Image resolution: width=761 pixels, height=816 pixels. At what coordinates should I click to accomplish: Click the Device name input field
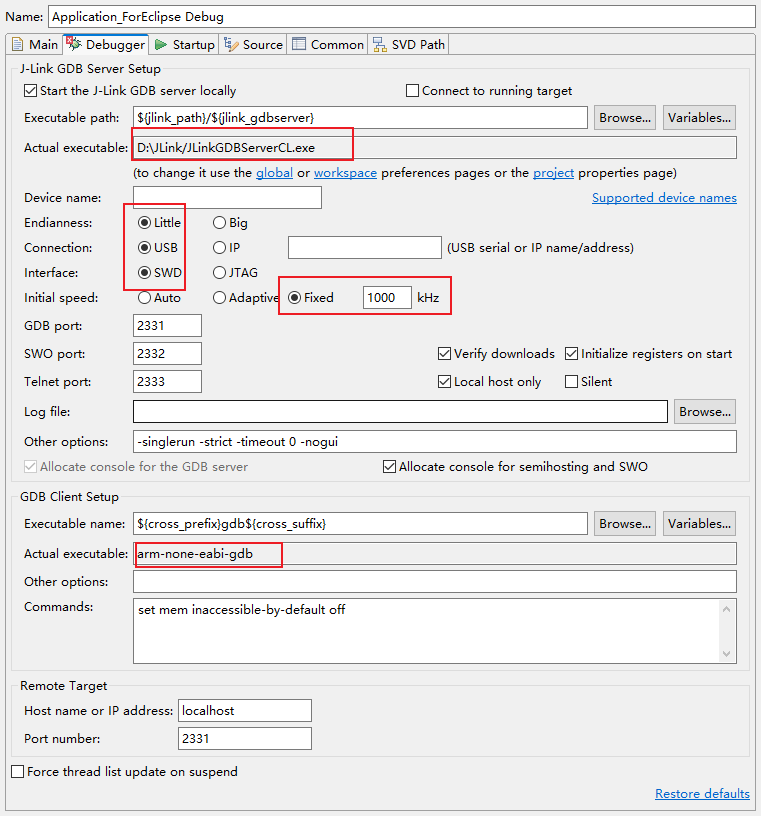coord(227,198)
